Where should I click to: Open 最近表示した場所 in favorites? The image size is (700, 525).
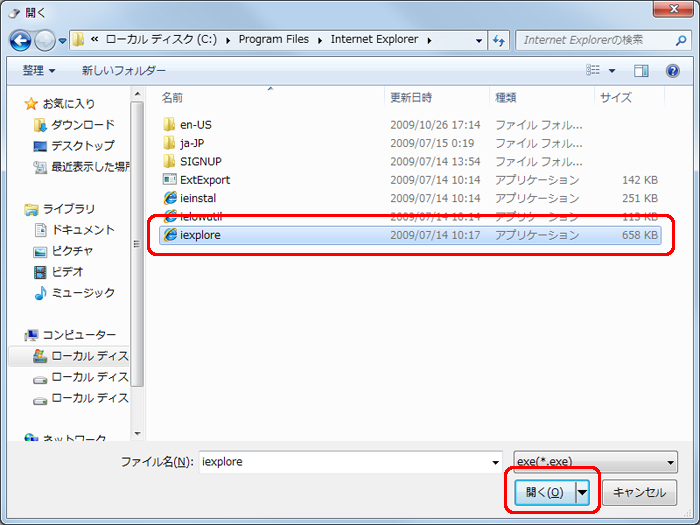pyautogui.click(x=82, y=167)
